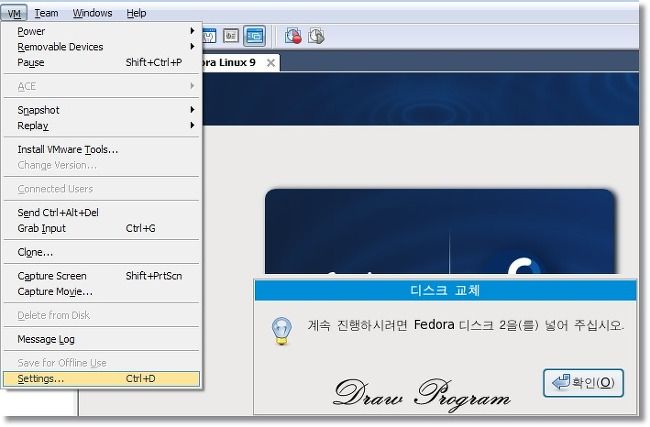Viewport: 650px width, 427px height.
Task: Click the disabled Change Version... entry
Action: [102, 165]
